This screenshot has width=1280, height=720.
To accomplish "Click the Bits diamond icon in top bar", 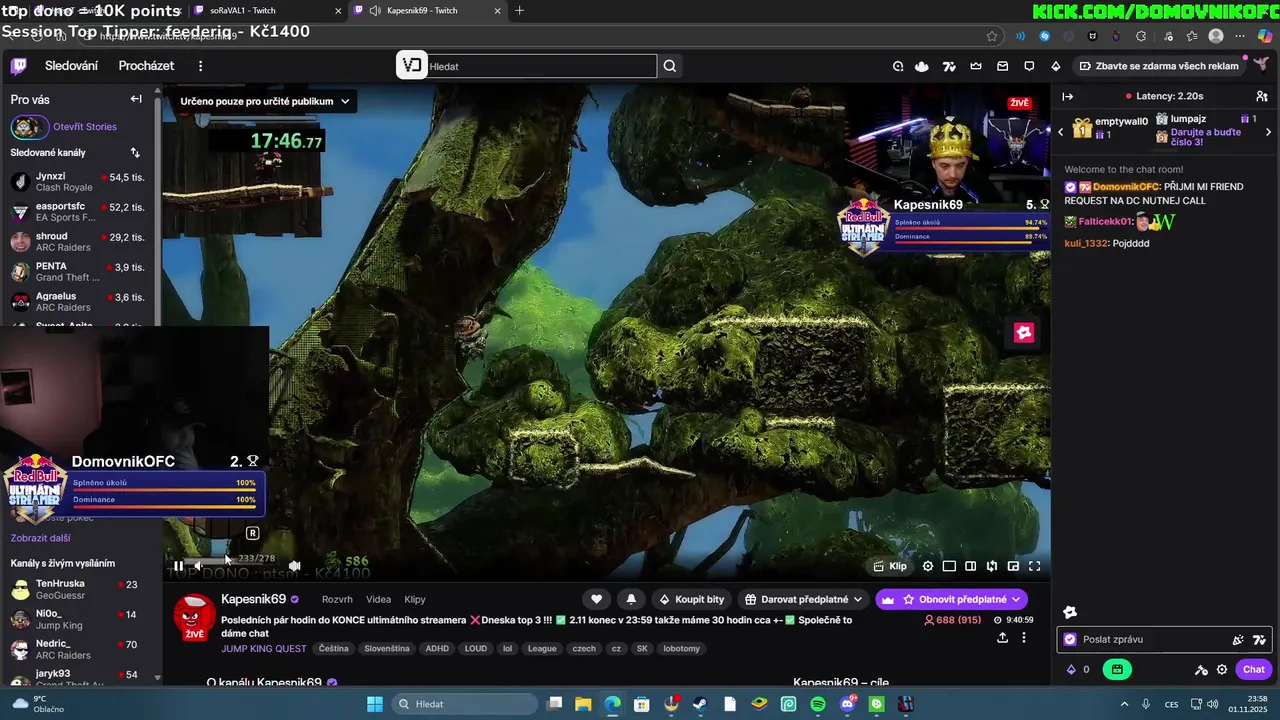I will click(1056, 66).
